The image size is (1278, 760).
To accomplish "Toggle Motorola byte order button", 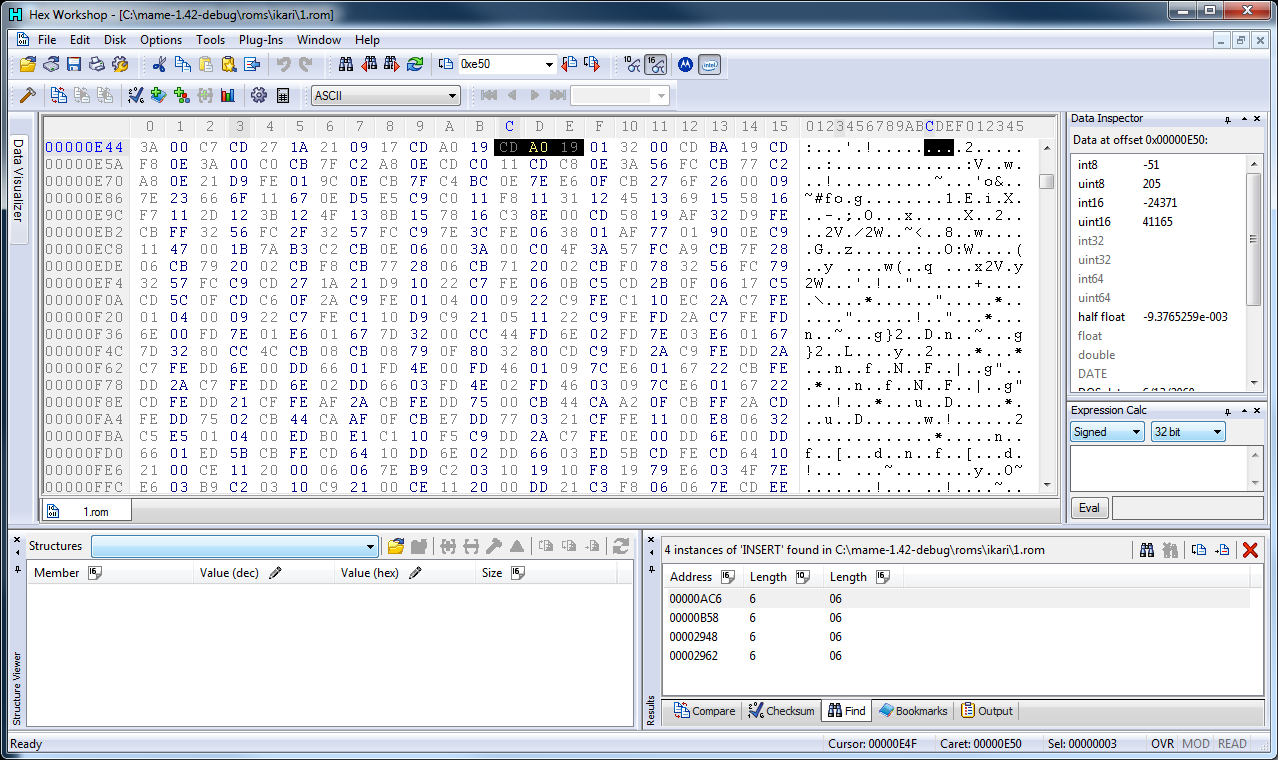I will [x=685, y=64].
